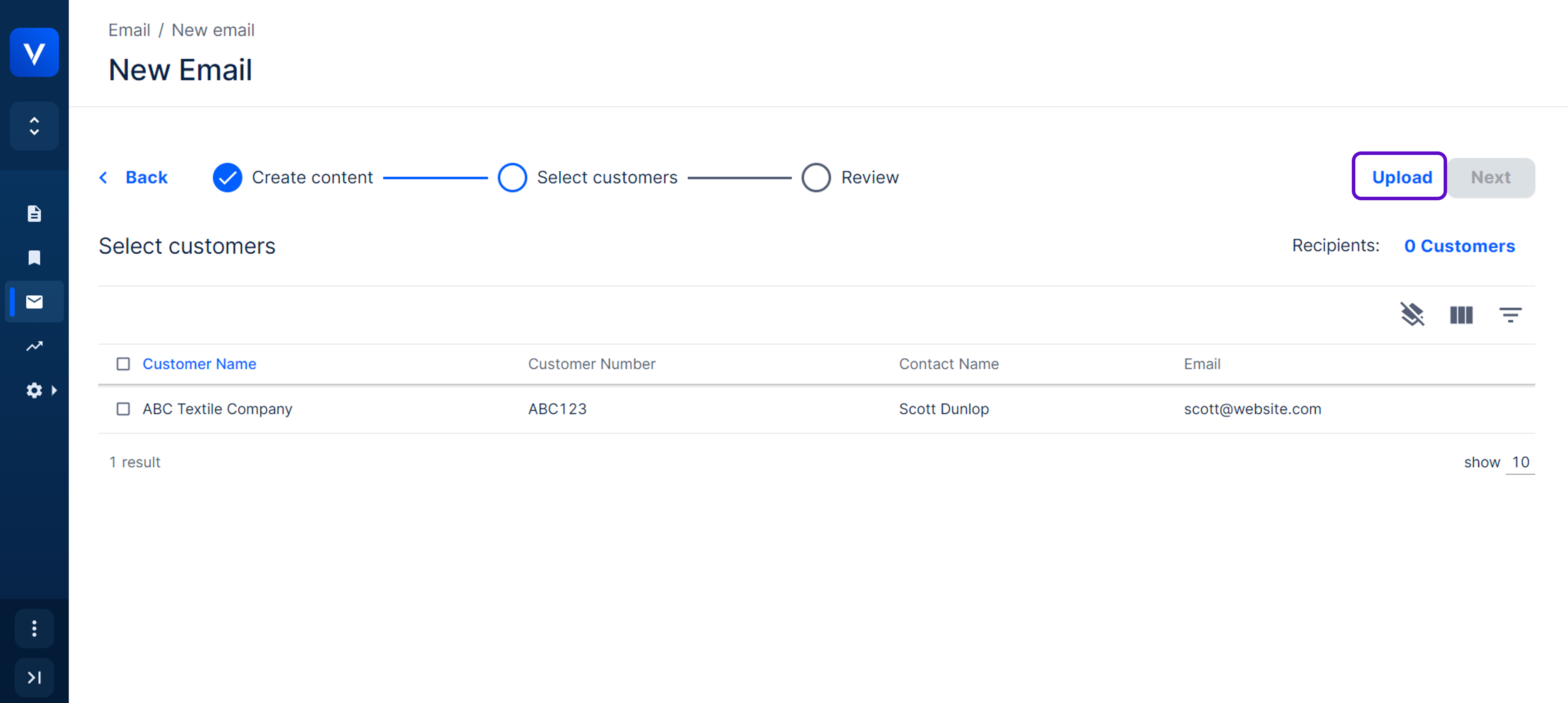Click the clear selection layers icon
Image resolution: width=1568 pixels, height=703 pixels.
coord(1412,315)
